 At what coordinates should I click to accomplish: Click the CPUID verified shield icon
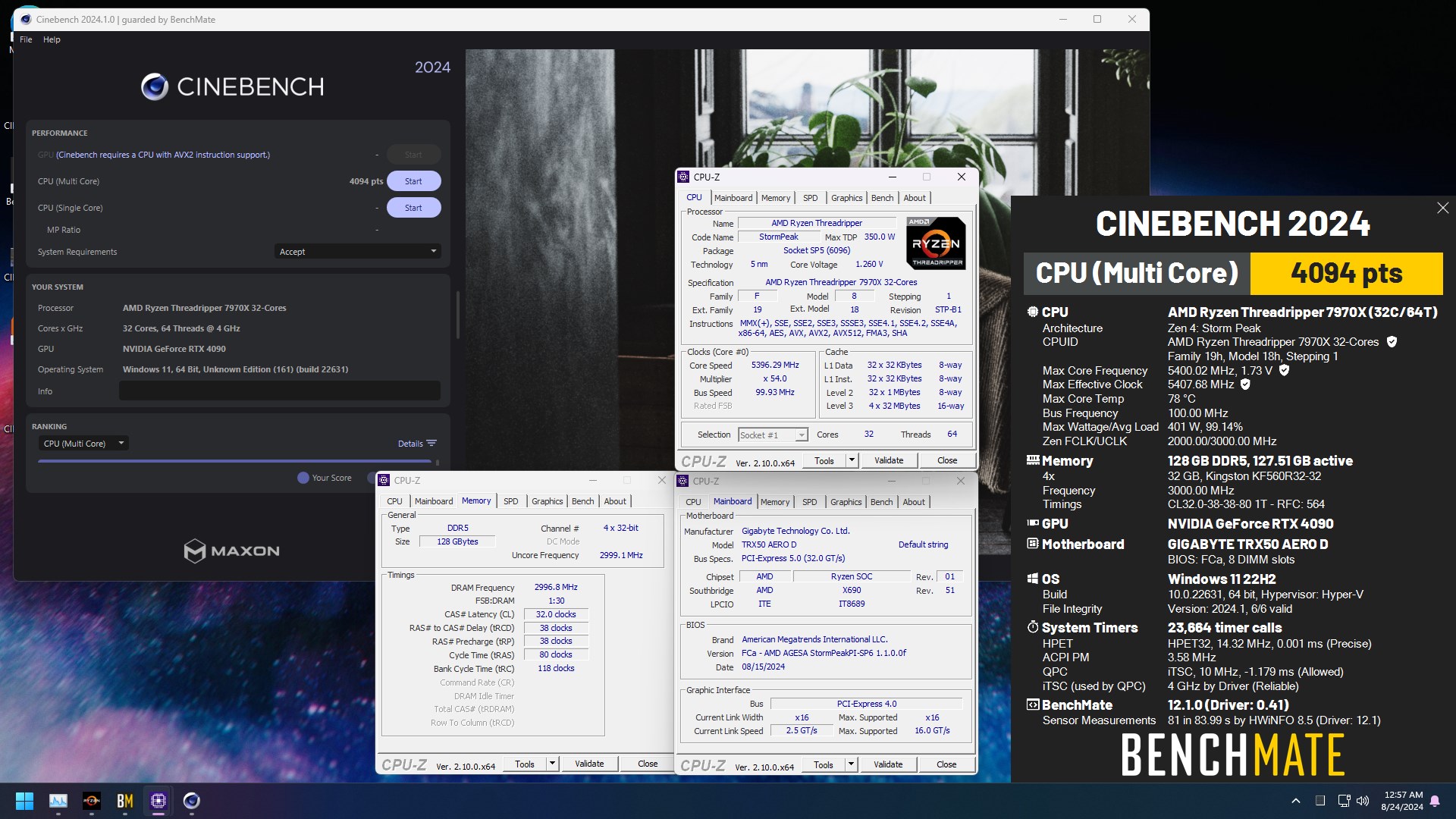tap(1392, 342)
